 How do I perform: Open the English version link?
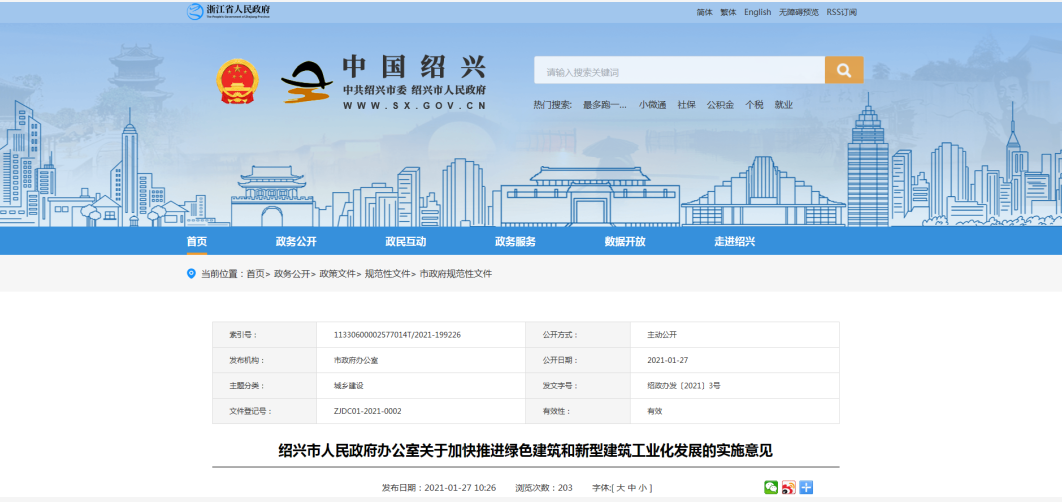pyautogui.click(x=757, y=12)
